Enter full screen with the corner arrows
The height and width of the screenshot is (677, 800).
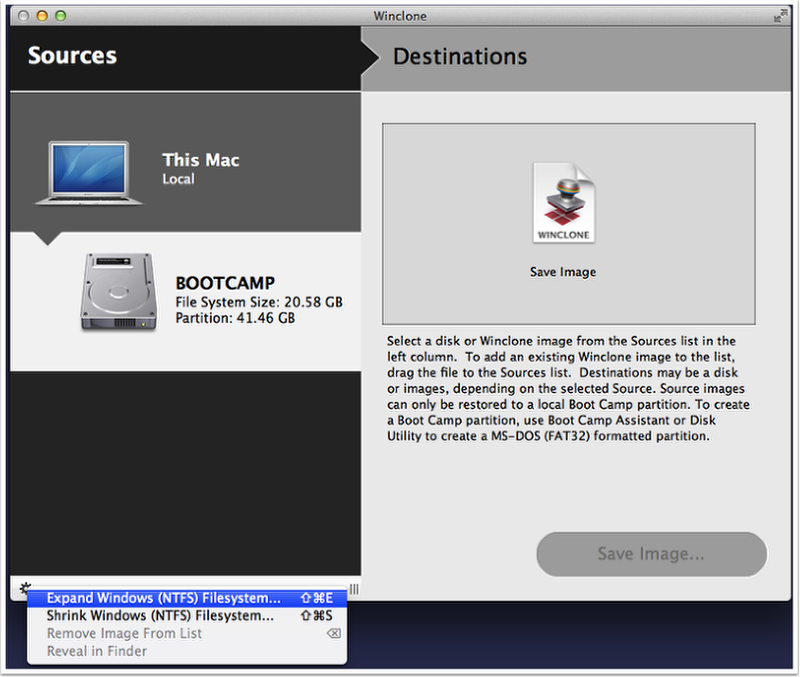pyautogui.click(x=780, y=16)
